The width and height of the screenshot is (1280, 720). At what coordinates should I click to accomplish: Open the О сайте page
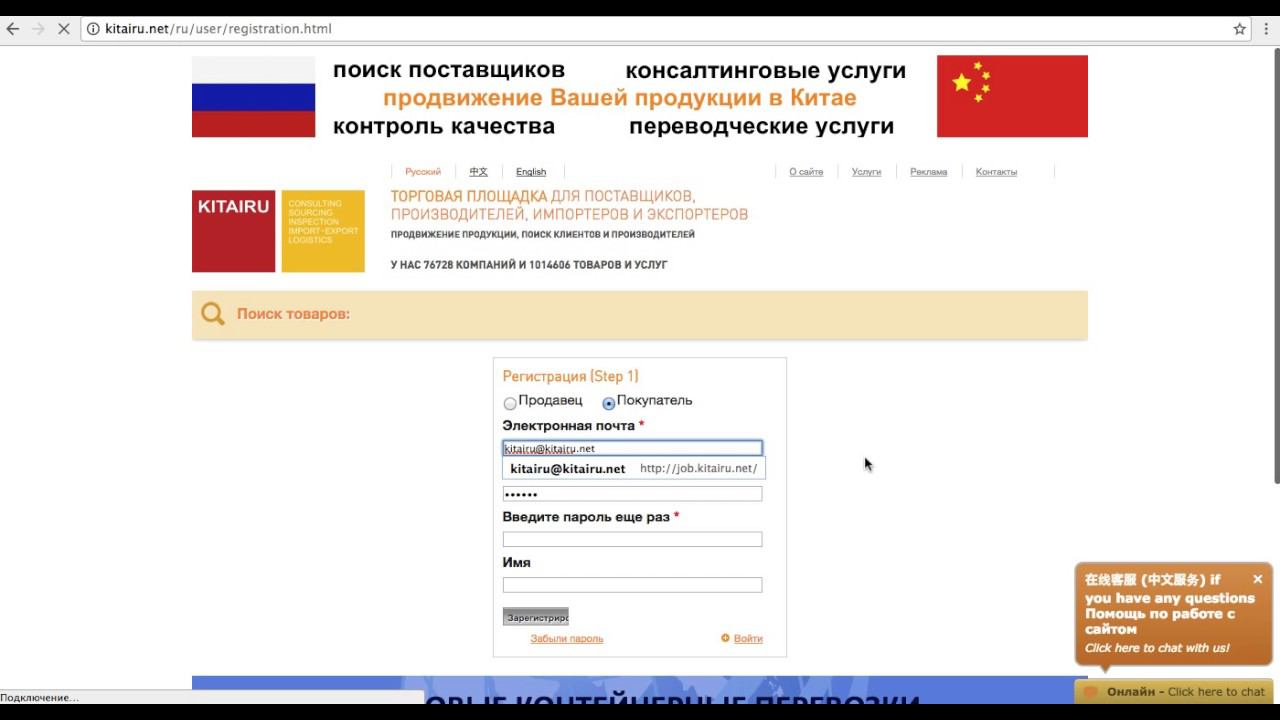point(806,172)
